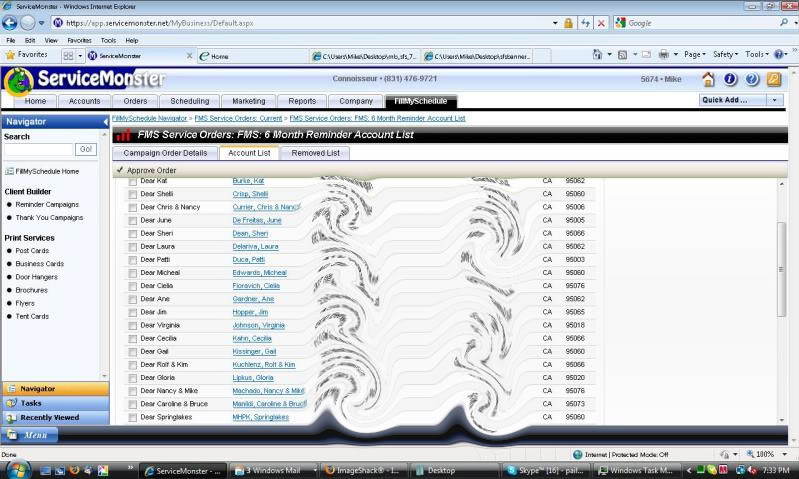The width and height of the screenshot is (799, 479).
Task: Open the Scheduling main tab
Action: (190, 101)
